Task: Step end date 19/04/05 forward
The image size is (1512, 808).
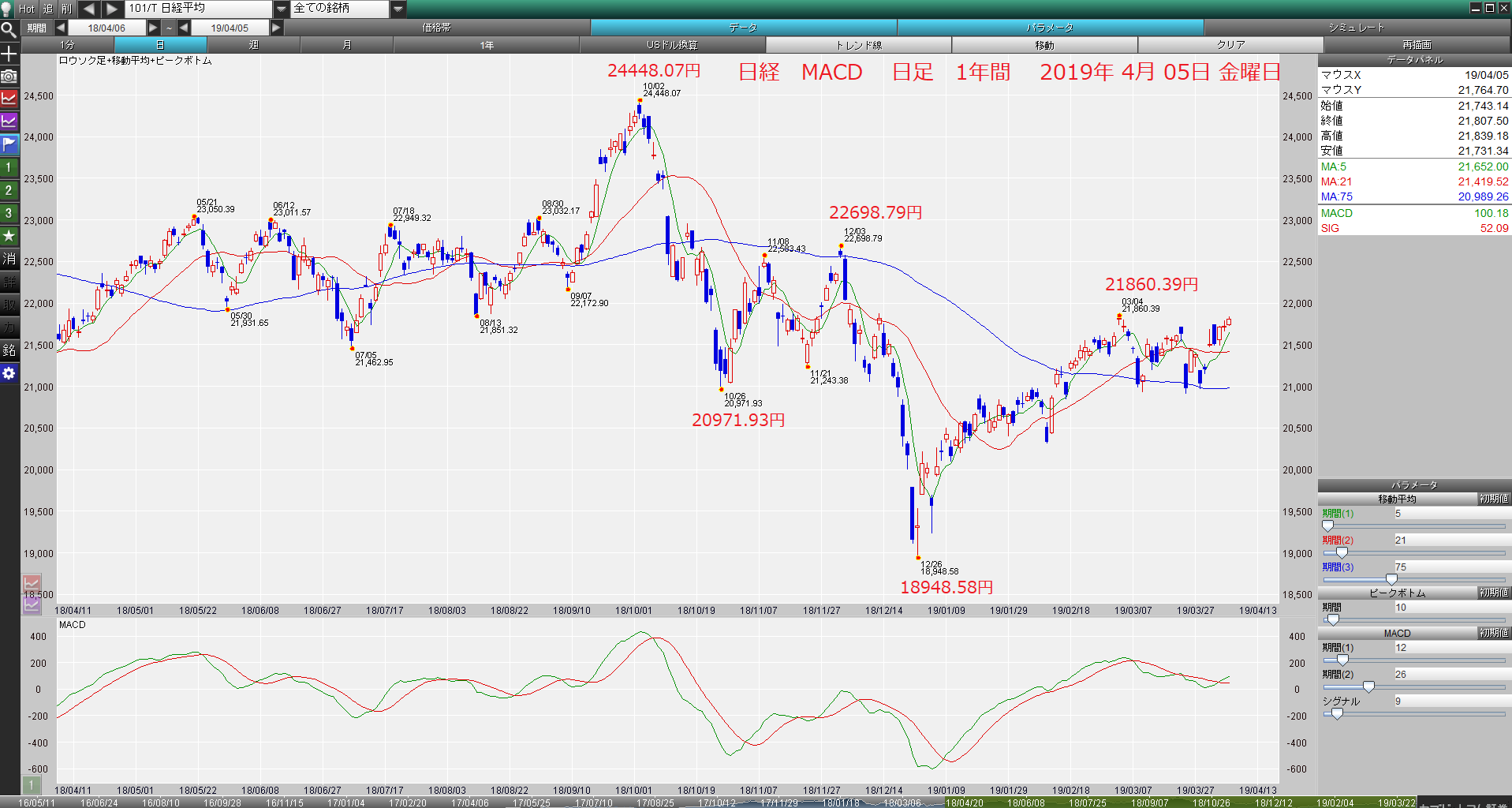Action: point(276,28)
